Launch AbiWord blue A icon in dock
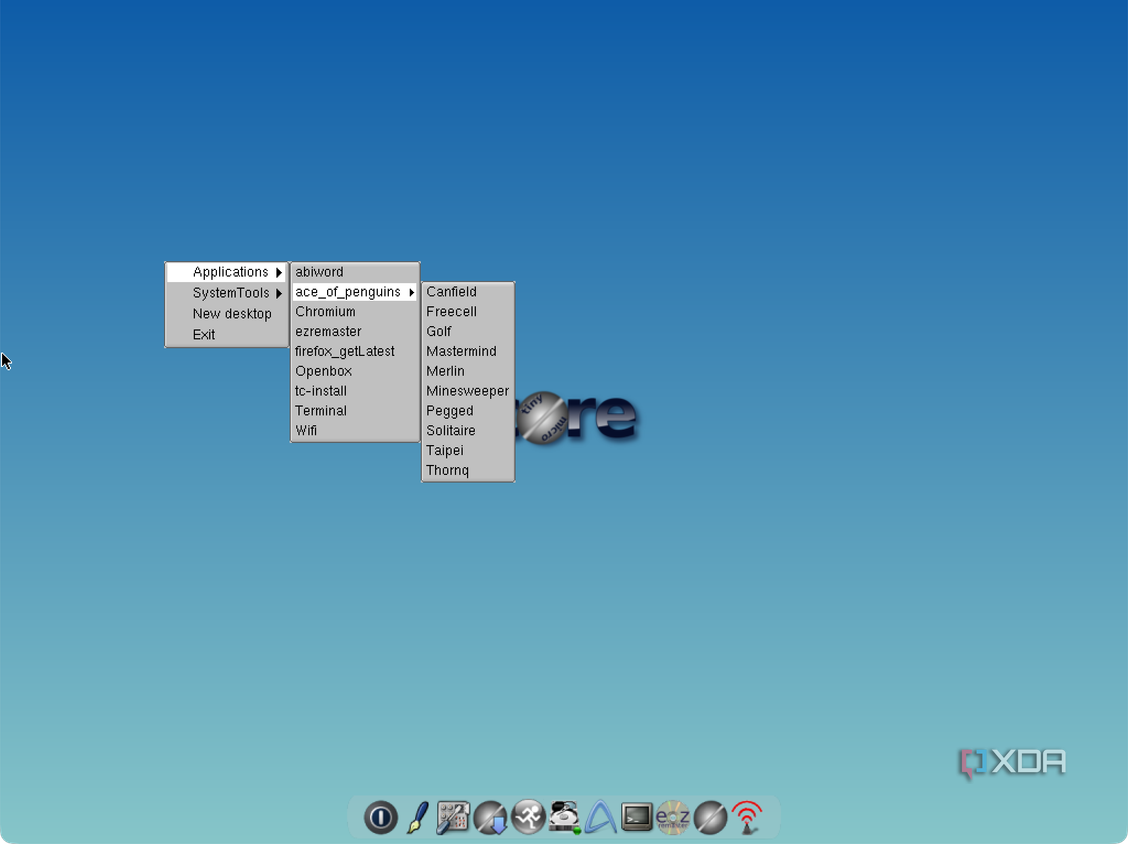Image resolution: width=1128 pixels, height=844 pixels. [601, 817]
